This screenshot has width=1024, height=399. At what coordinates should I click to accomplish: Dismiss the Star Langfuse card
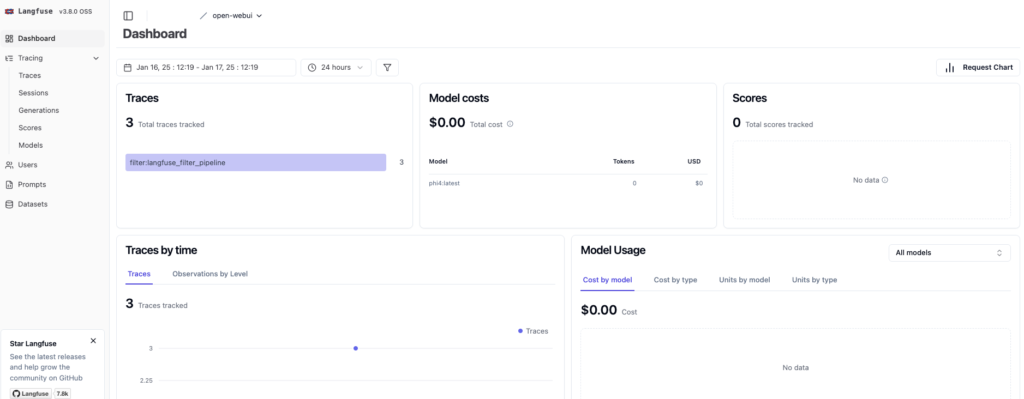[x=93, y=341]
